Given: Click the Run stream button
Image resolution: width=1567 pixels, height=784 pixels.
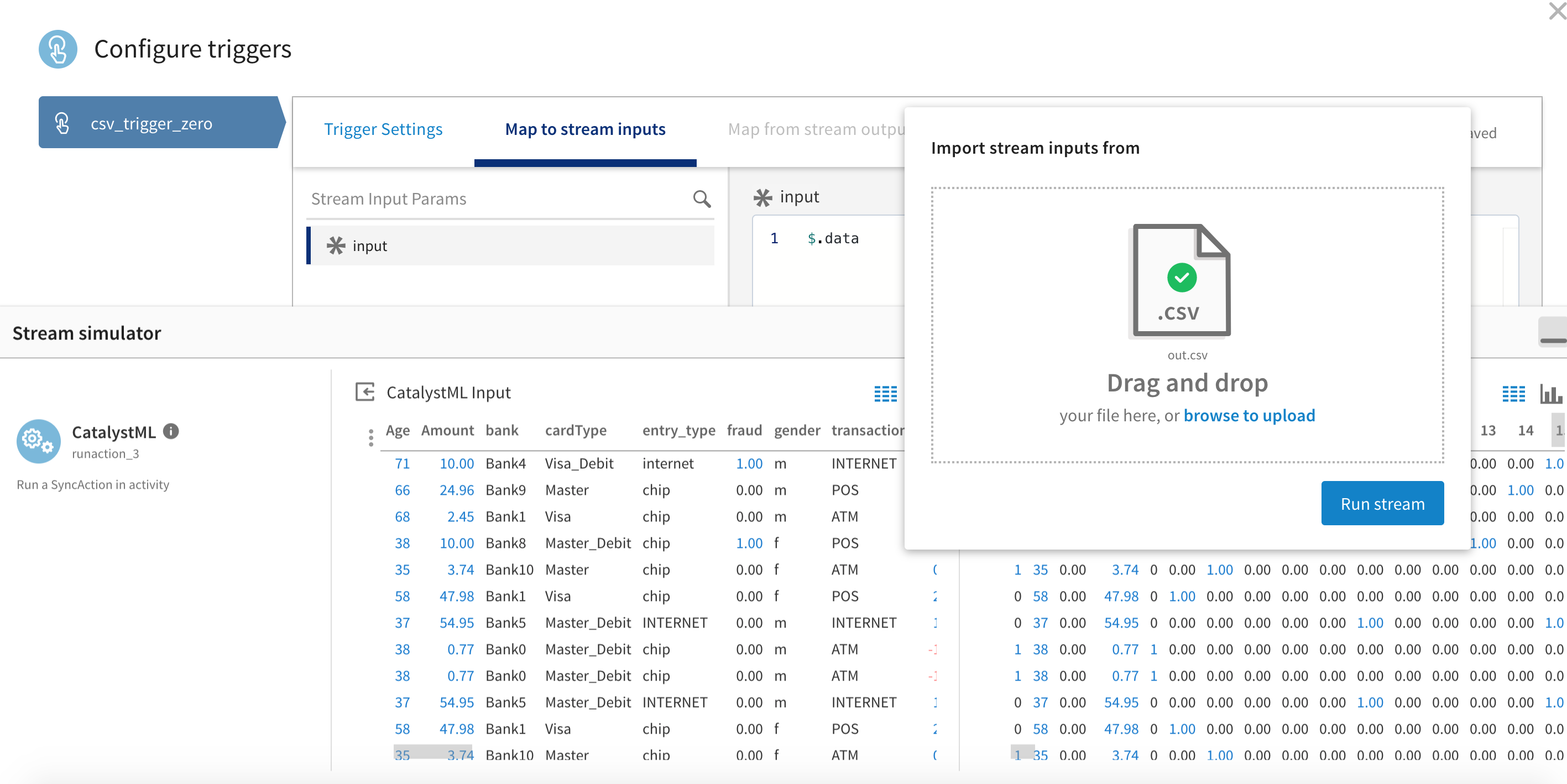Looking at the screenshot, I should (1382, 503).
